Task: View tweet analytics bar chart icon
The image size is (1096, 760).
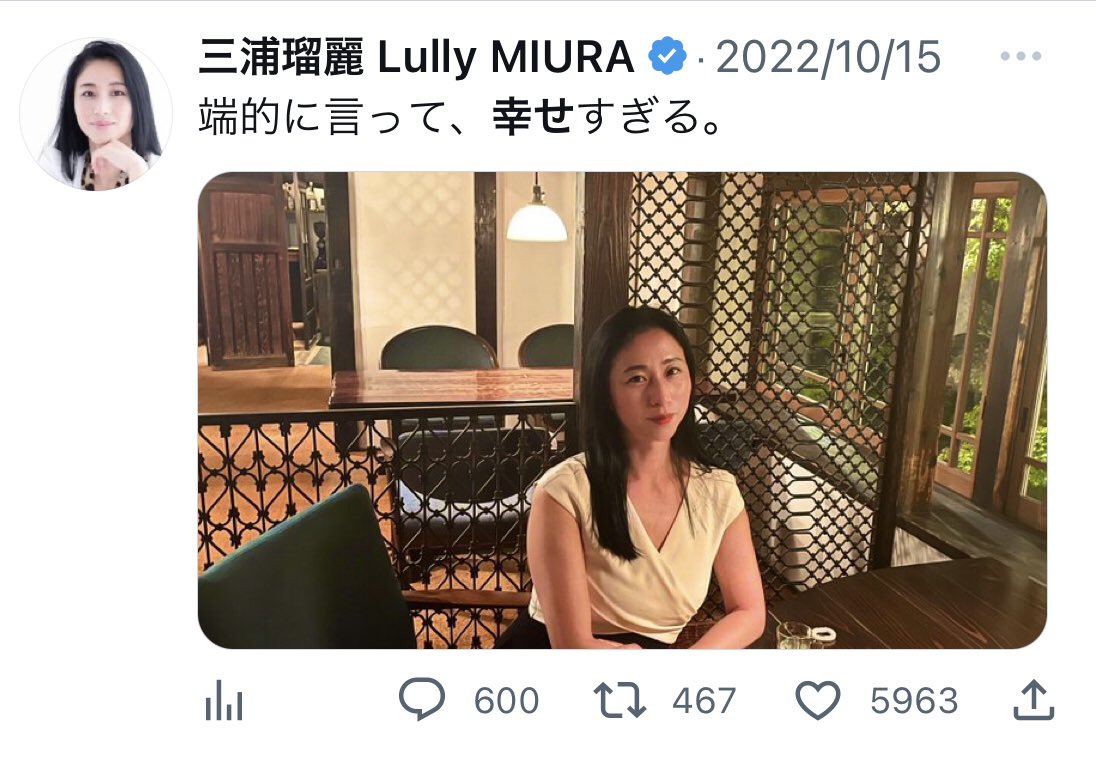Action: 224,700
